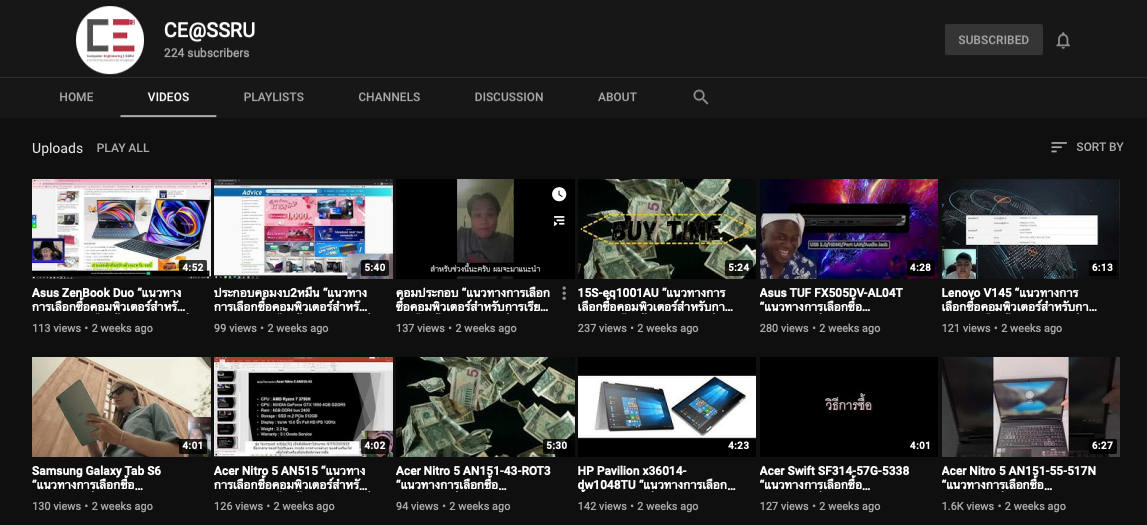
Task: Open the CHANNELS tab
Action: tap(389, 97)
